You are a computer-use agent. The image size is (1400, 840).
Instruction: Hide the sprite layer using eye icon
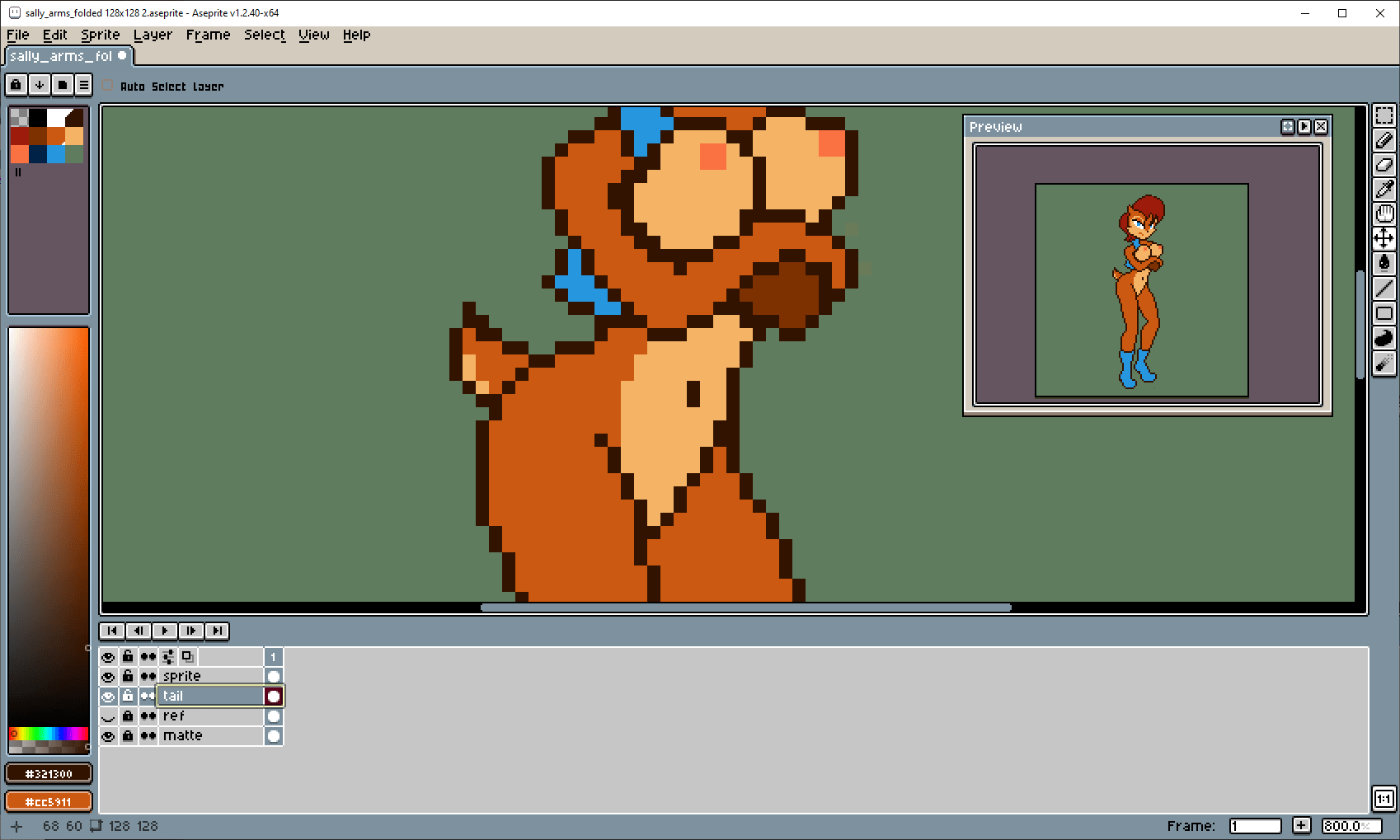pos(108,677)
